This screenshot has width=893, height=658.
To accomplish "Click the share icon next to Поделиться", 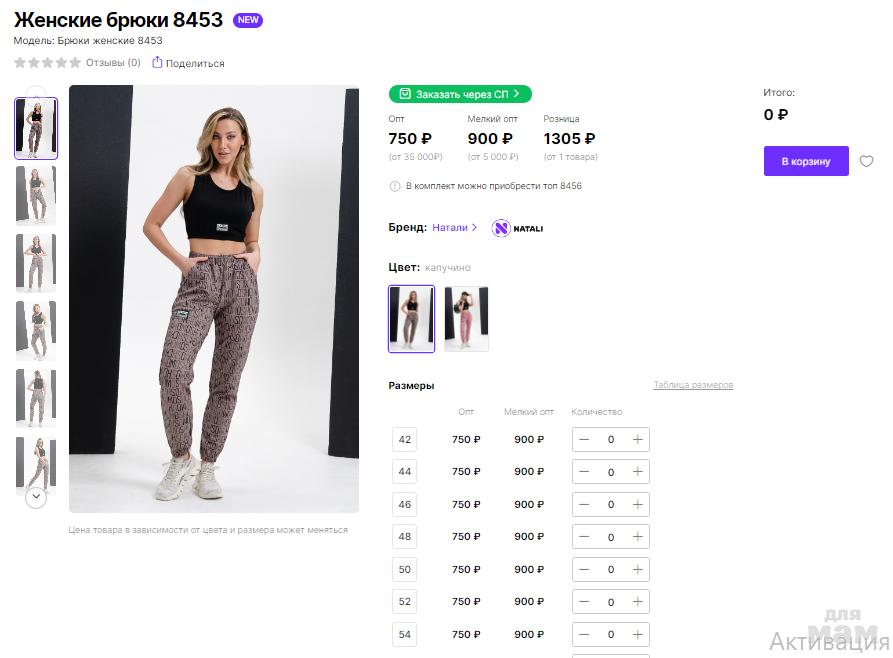I will pyautogui.click(x=157, y=63).
